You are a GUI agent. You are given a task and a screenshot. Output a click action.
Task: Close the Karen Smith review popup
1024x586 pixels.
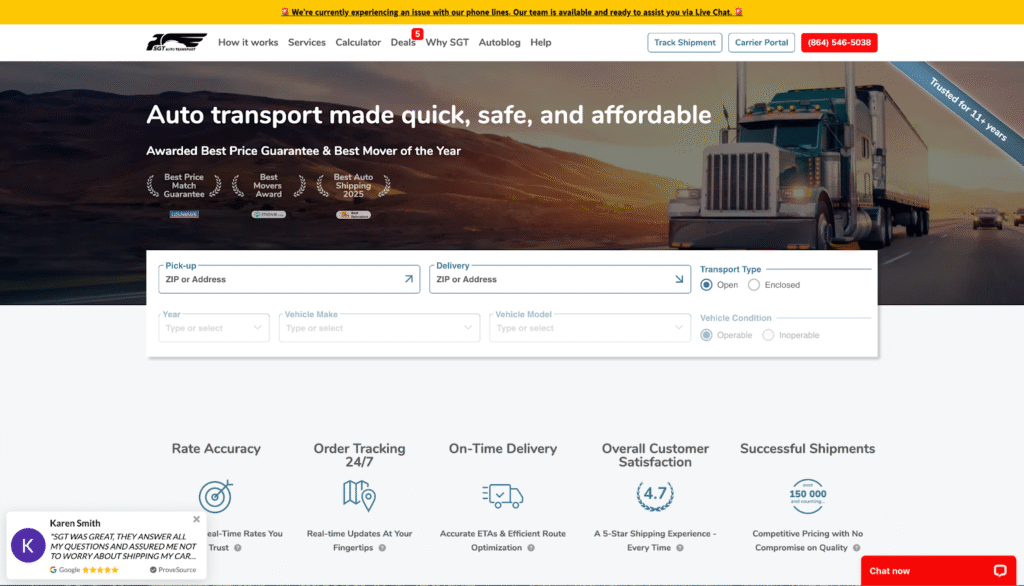[x=196, y=519]
